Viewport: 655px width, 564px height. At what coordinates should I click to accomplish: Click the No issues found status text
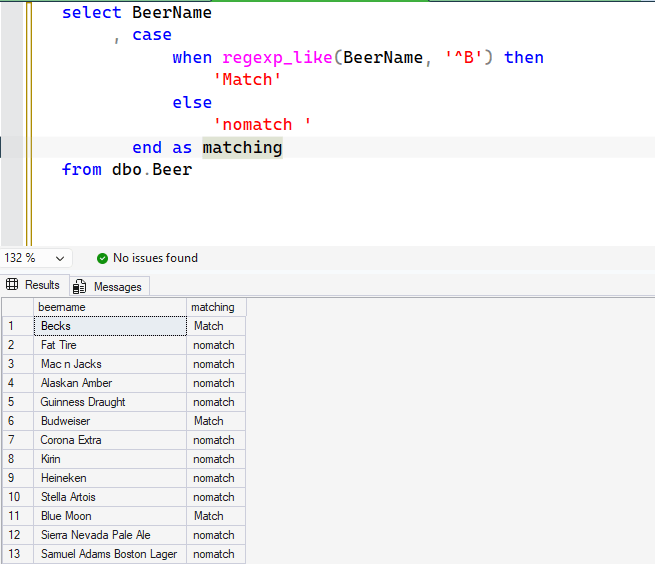point(155,258)
